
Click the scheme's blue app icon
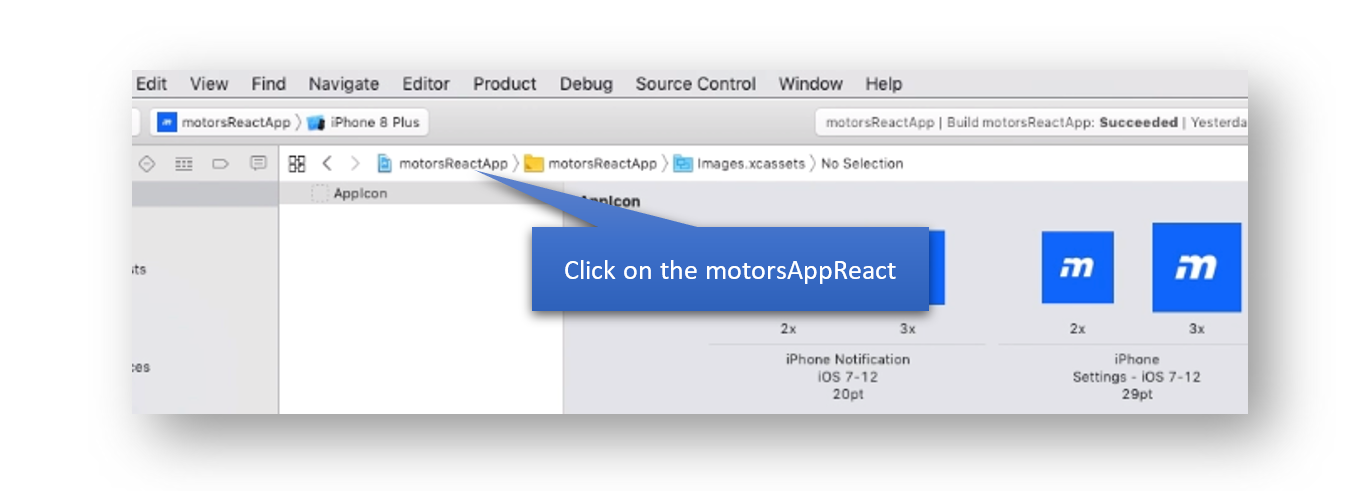coord(167,123)
